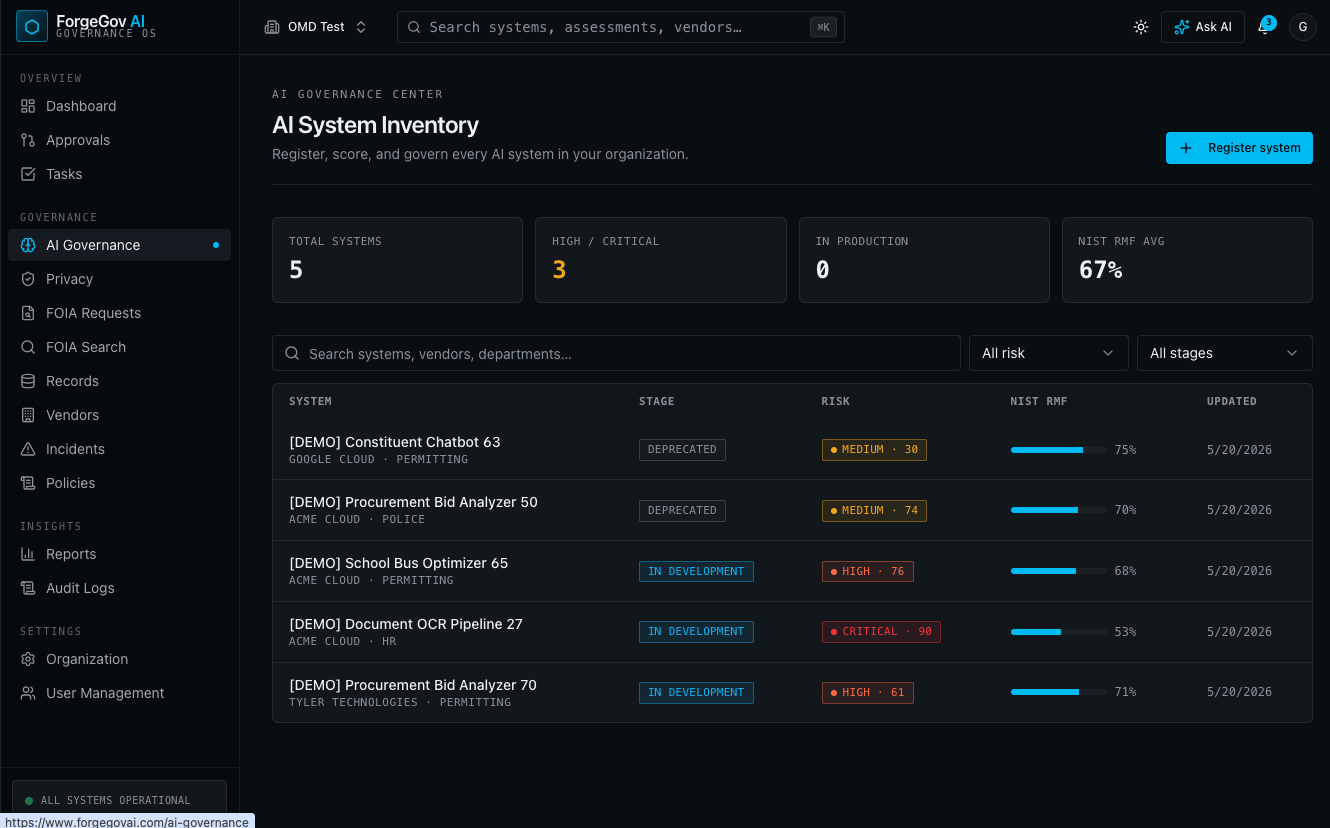The width and height of the screenshot is (1330, 828).
Task: Click the High / Critical stat card
Action: click(x=660, y=260)
